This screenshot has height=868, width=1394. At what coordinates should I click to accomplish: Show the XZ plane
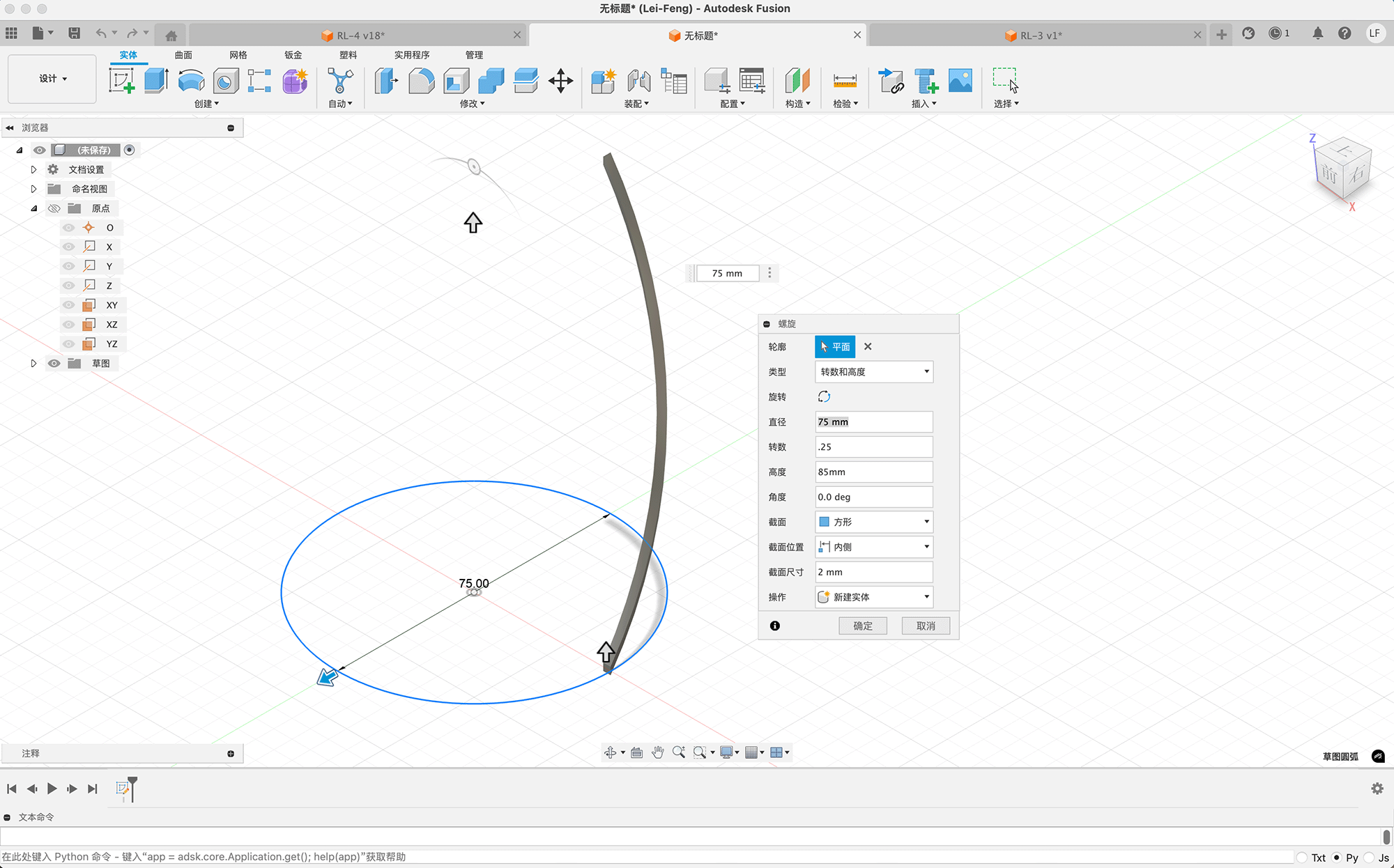click(68, 325)
